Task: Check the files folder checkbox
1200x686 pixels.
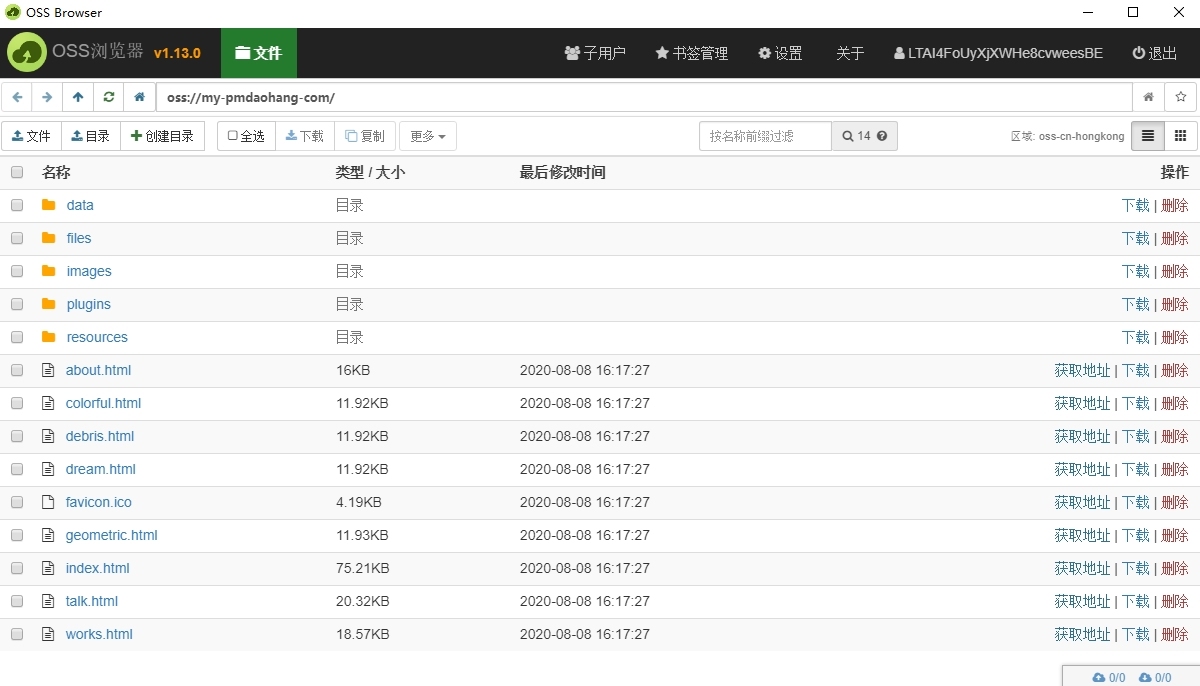Action: pos(17,238)
